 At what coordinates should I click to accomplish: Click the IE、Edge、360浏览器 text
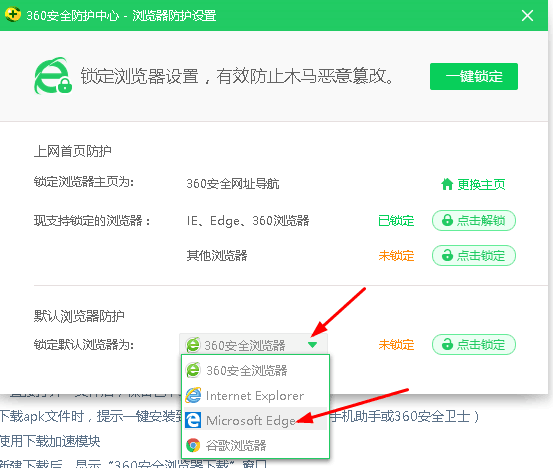click(x=248, y=221)
